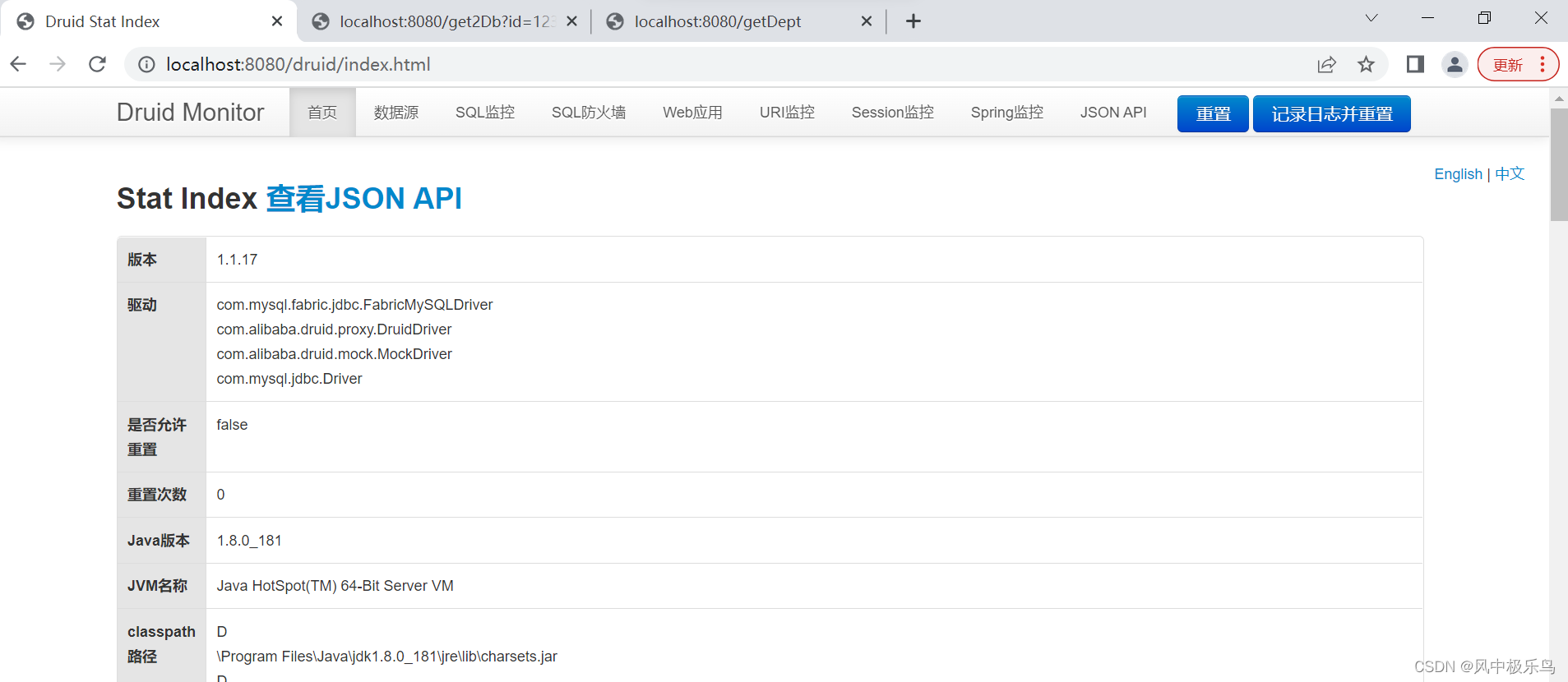Go back to the previous page
This screenshot has width=1568, height=682.
[19, 64]
